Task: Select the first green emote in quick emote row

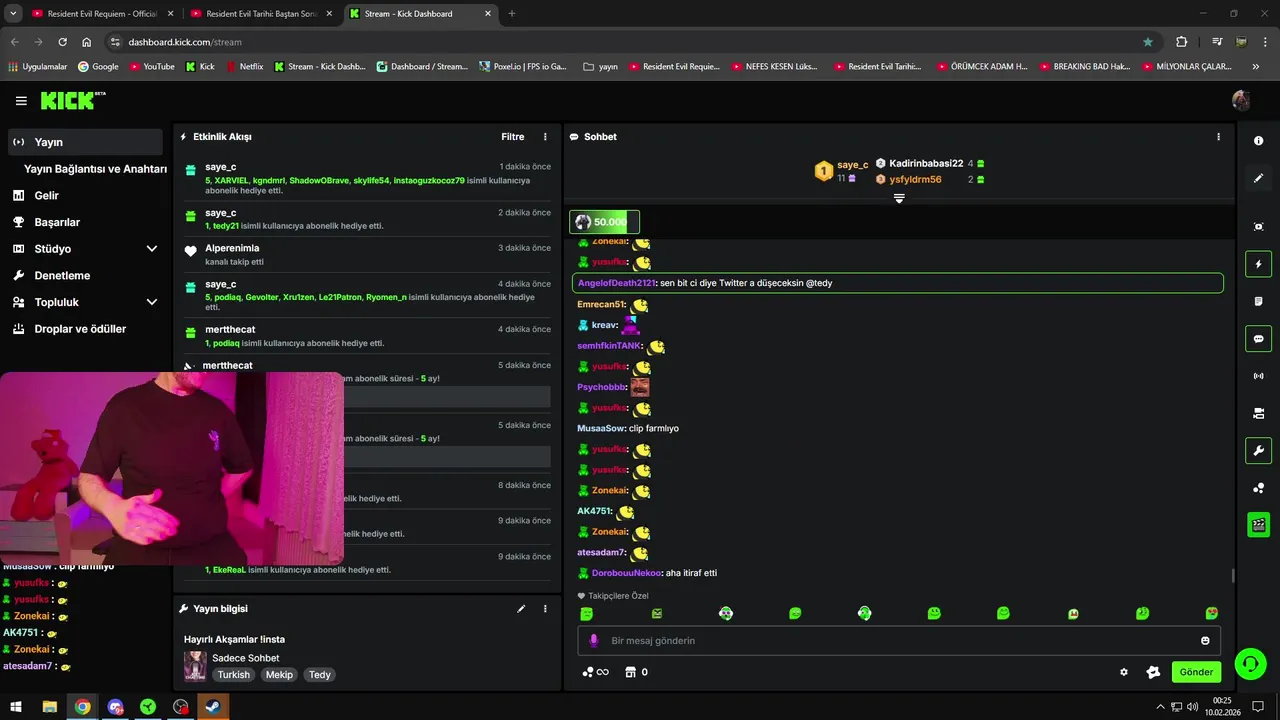Action: click(x=587, y=613)
